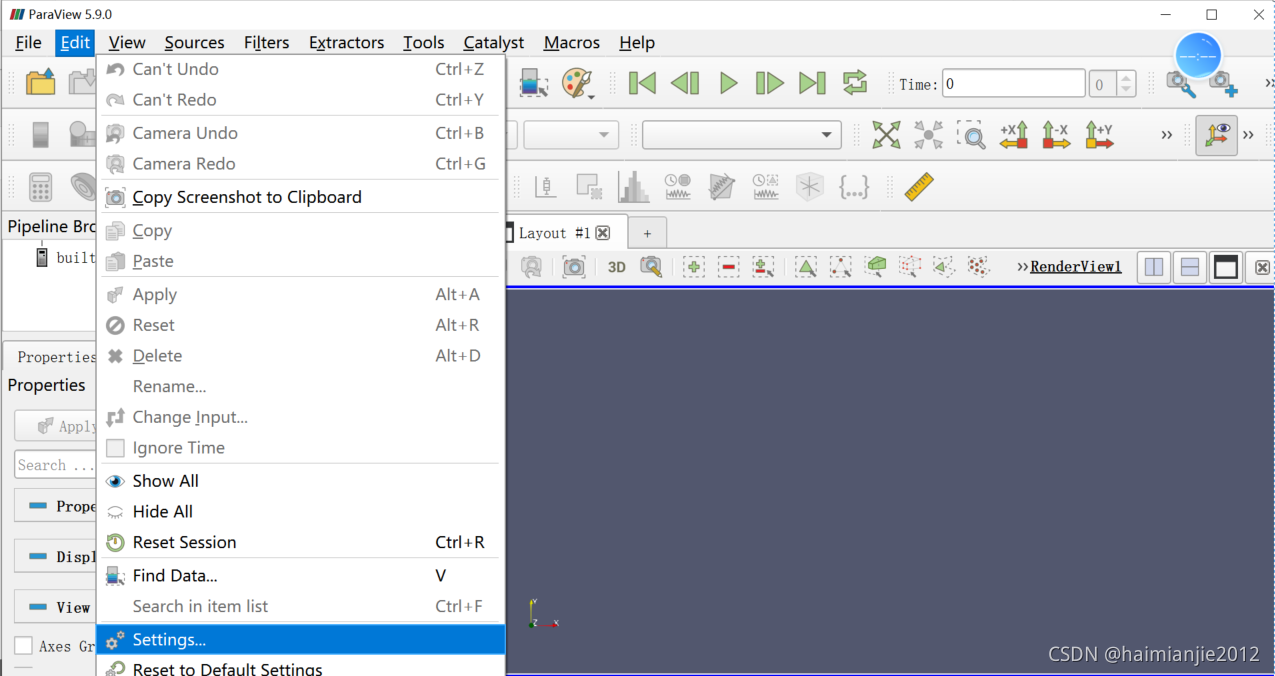Jump to the first frame
Screen dimensions: 1275x676
point(642,83)
